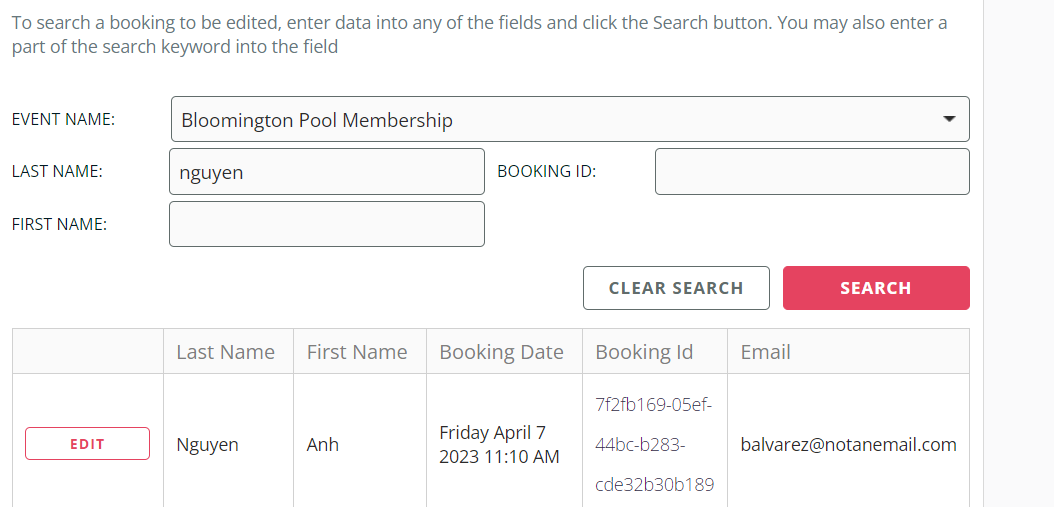This screenshot has width=1054, height=507.
Task: Edit the Nguyen Anh booking
Action: click(87, 444)
